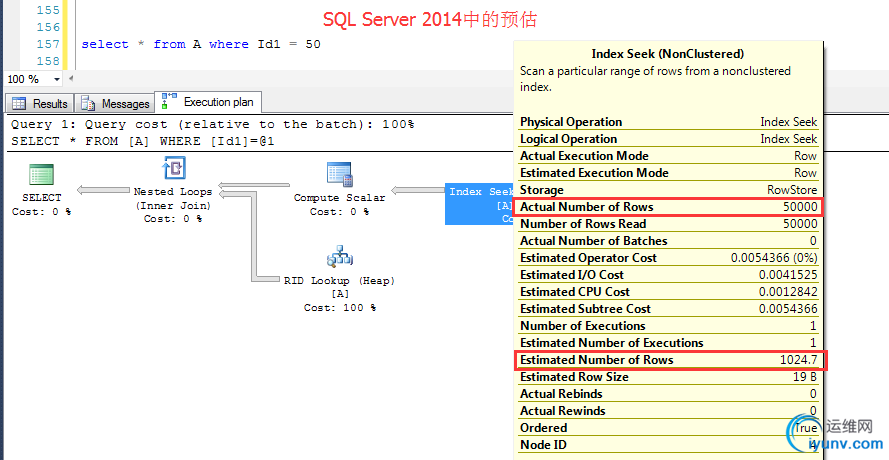The width and height of the screenshot is (889, 460).
Task: Click the 'SELECT * FROM [A] WHERE [Id1]=@1' text
Action: tap(143, 141)
